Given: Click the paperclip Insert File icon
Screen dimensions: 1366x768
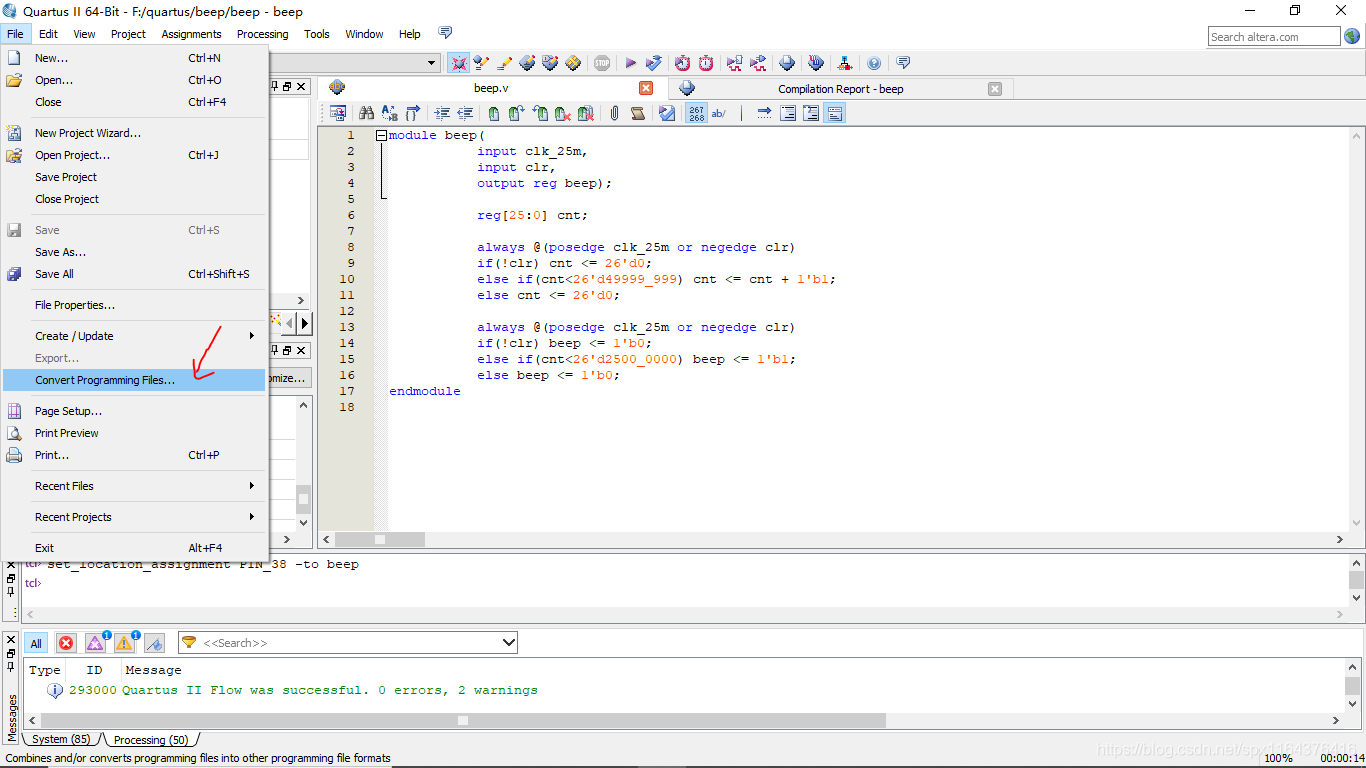Looking at the screenshot, I should point(614,114).
